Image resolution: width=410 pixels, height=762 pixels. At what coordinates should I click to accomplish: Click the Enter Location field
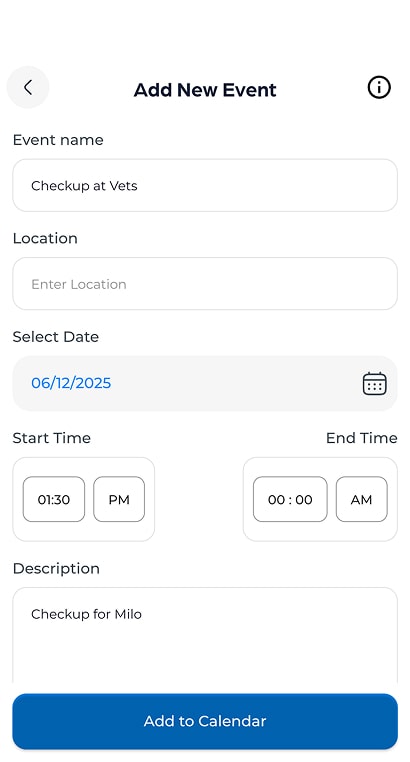click(x=205, y=284)
